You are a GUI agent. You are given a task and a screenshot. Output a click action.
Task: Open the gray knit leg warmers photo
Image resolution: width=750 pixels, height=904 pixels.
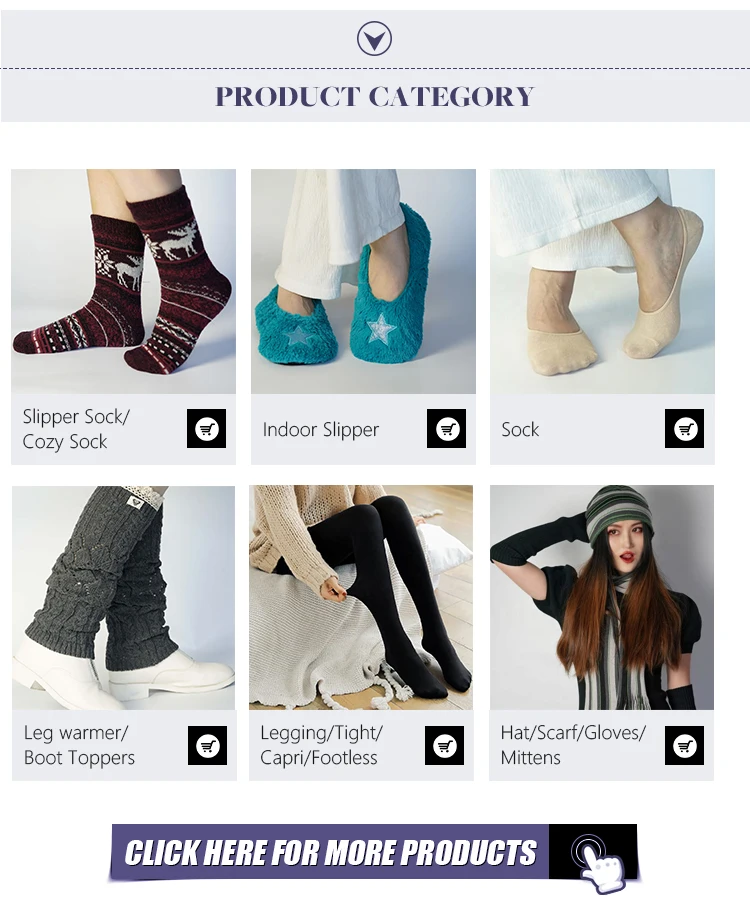[123, 597]
